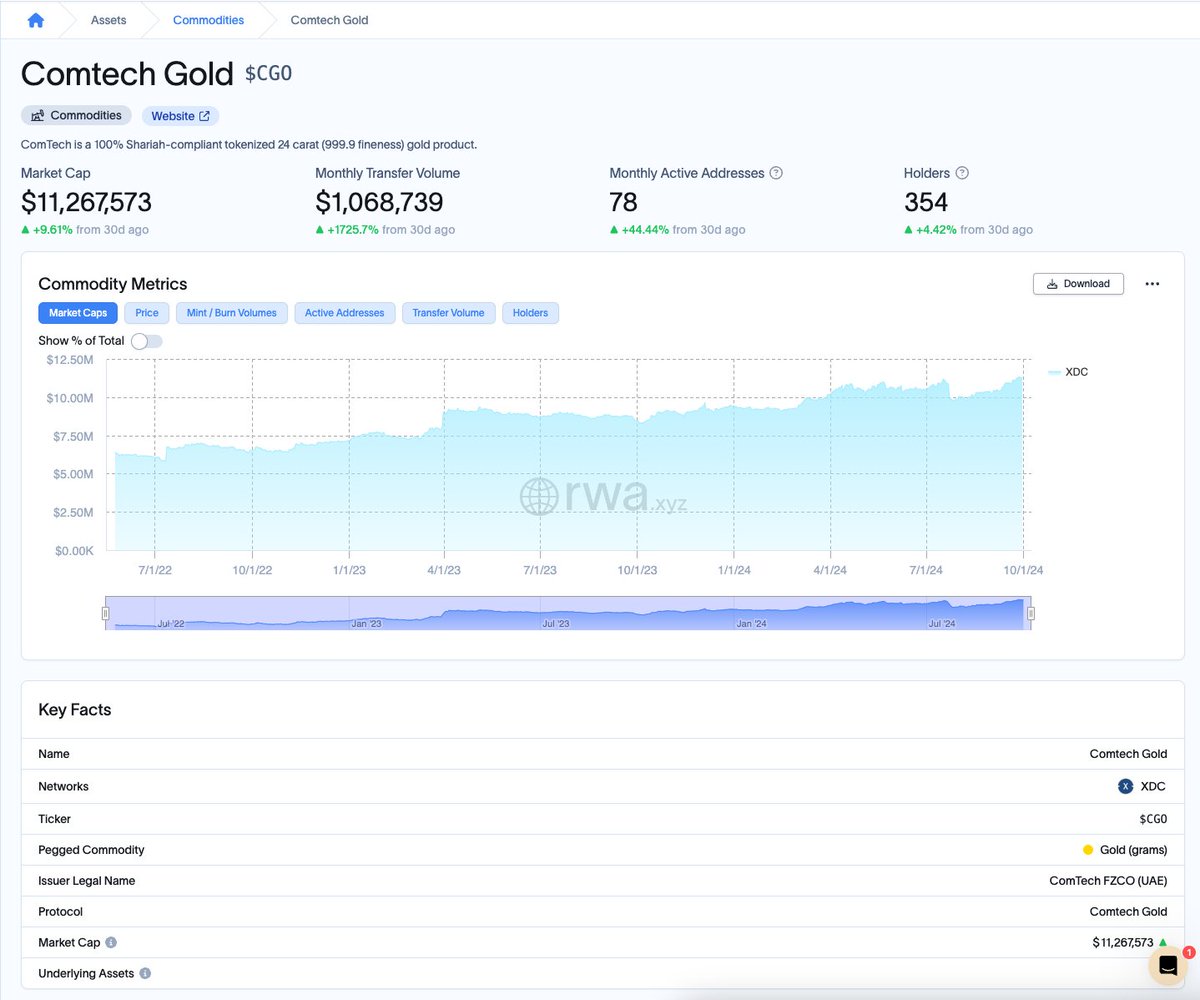The width and height of the screenshot is (1200, 1000).
Task: Show Holders help tooltip icon
Action: pos(962,173)
